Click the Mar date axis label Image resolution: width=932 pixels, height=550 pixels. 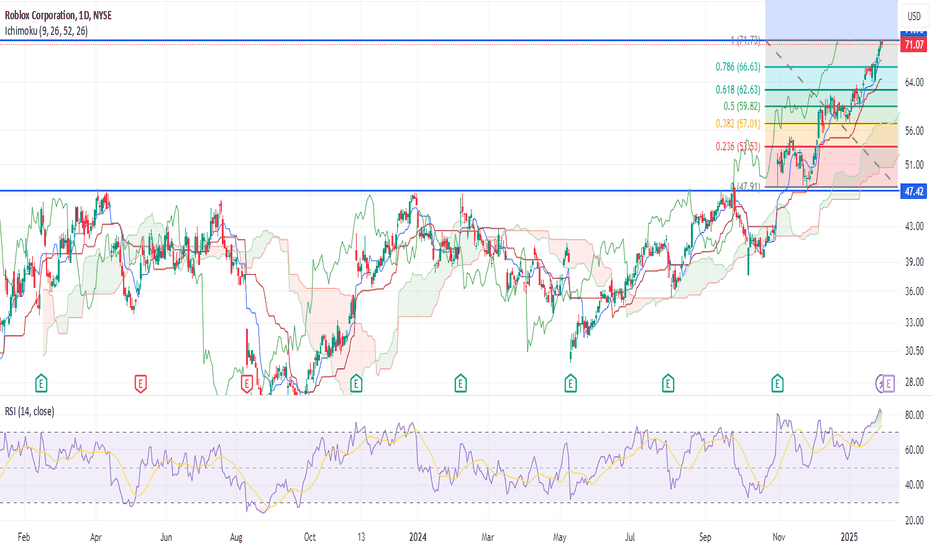coord(487,537)
